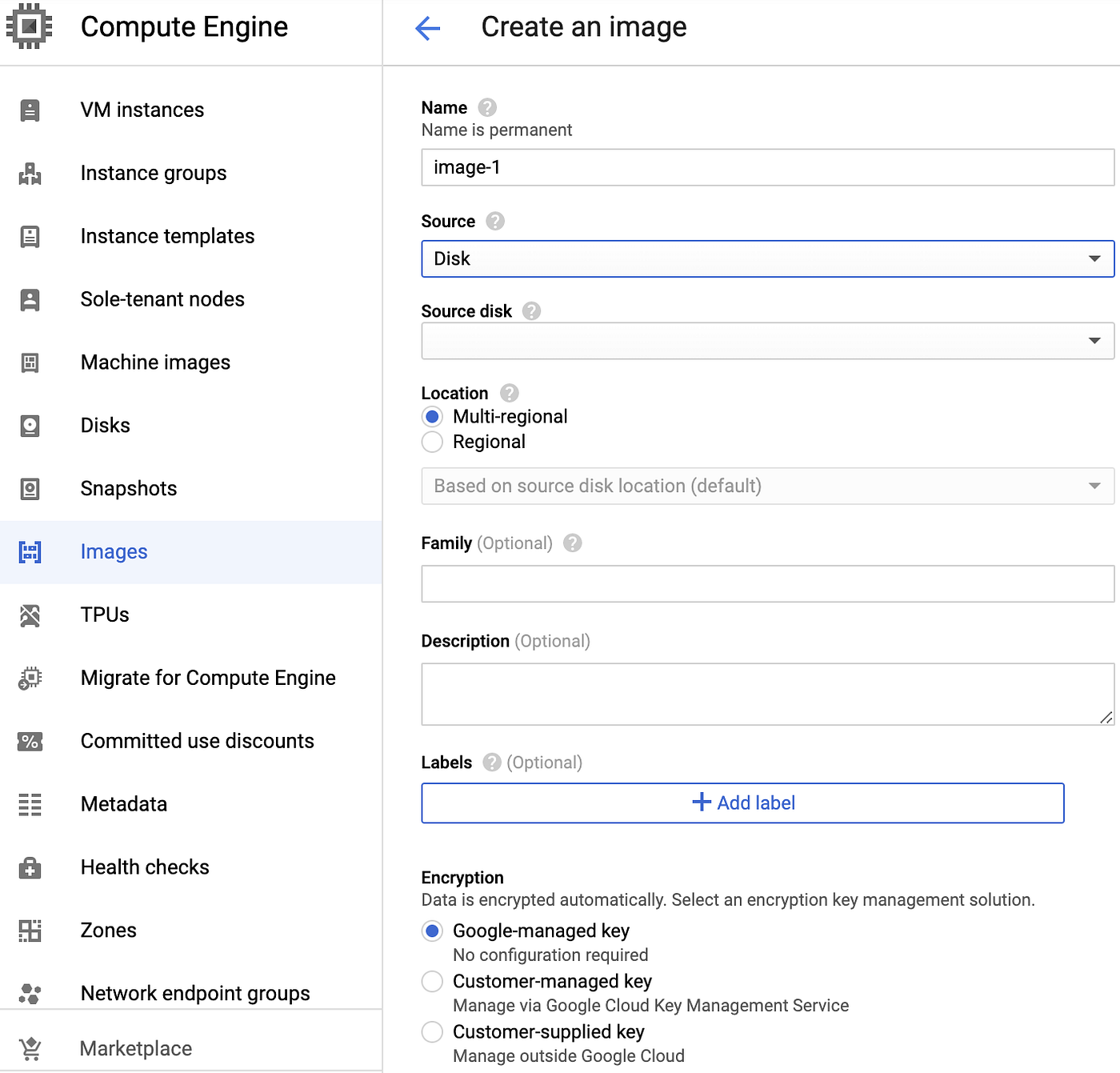Image resolution: width=1120 pixels, height=1073 pixels.
Task: Open Health checks page
Action: click(x=190, y=868)
